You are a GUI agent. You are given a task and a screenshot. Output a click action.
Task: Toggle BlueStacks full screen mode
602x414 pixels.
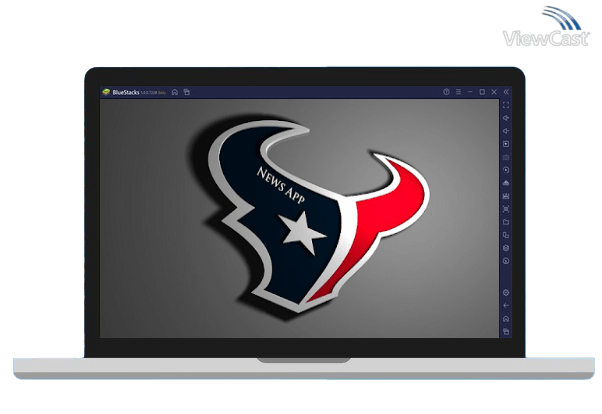(506, 105)
